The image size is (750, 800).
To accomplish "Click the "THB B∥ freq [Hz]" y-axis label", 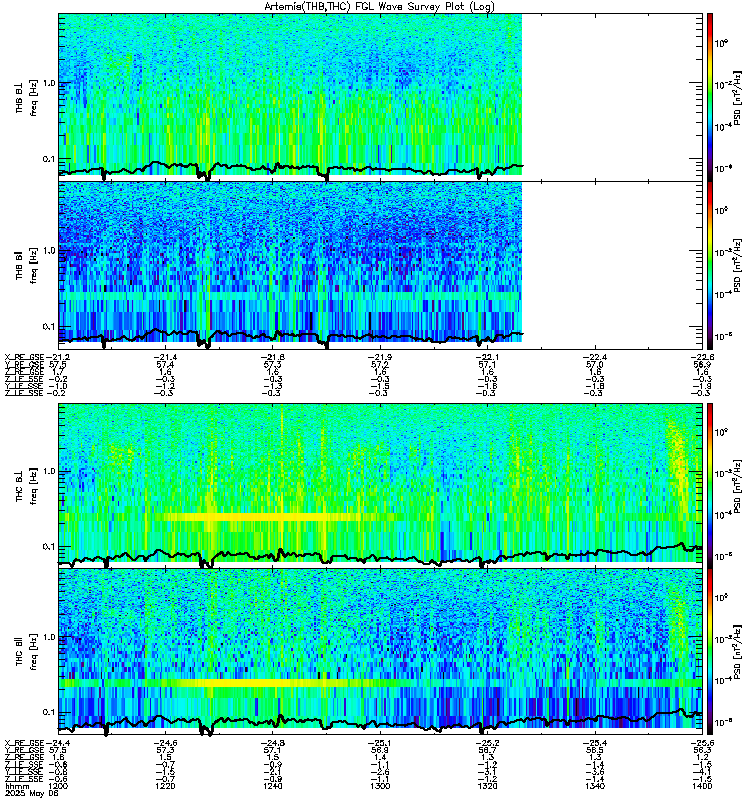I will pos(27,265).
